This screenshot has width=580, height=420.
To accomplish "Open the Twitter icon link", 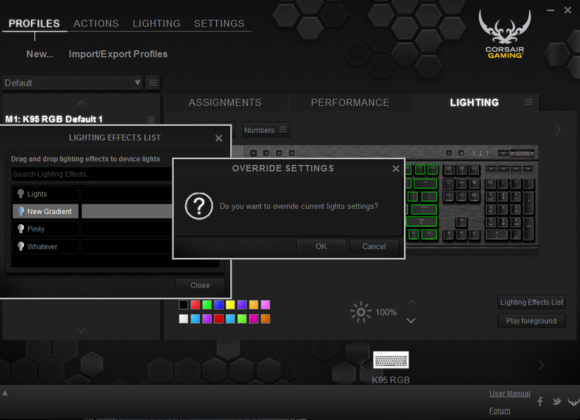I will (556, 401).
